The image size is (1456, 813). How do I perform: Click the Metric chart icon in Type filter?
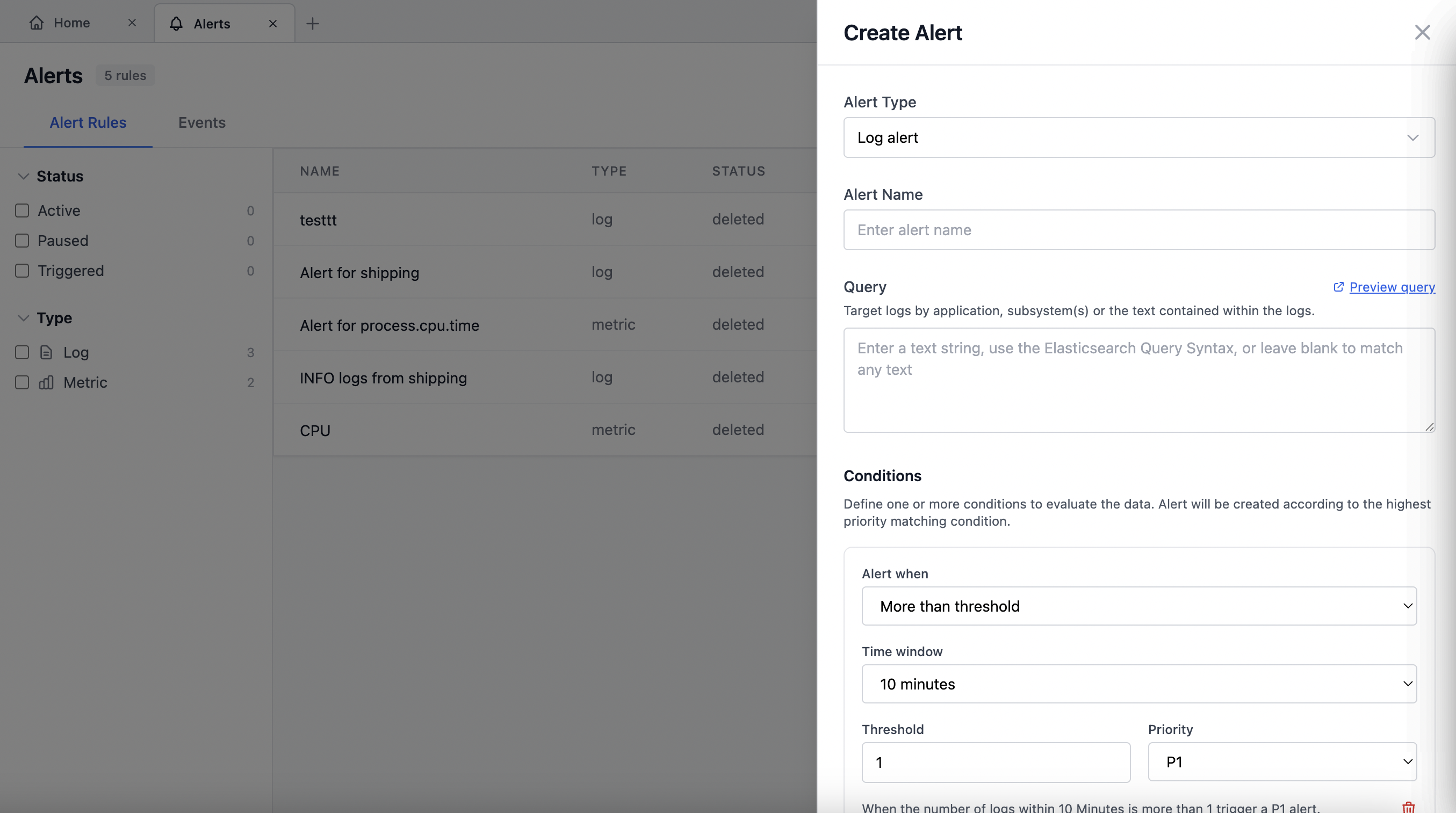pyautogui.click(x=46, y=382)
